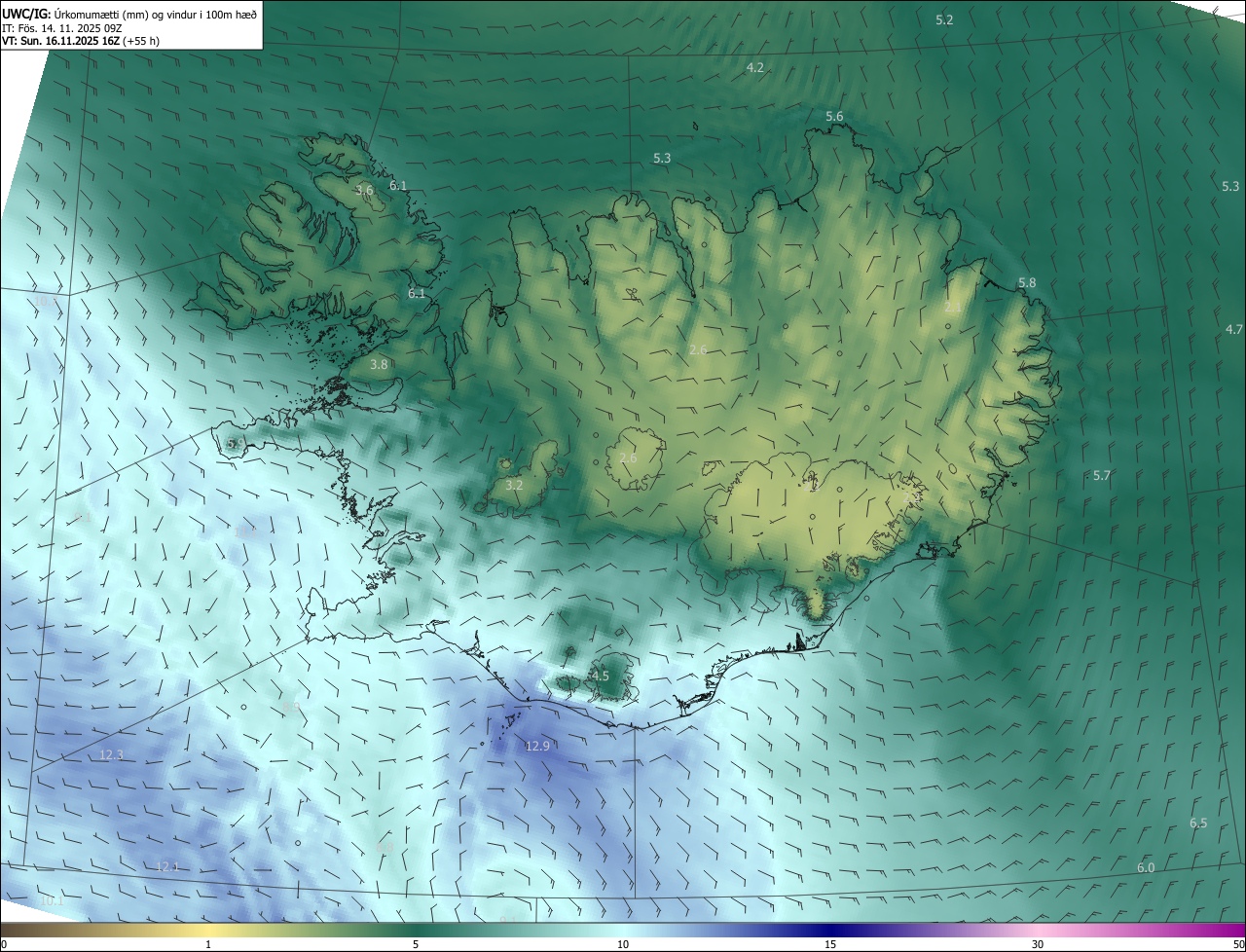This screenshot has height=952, width=1246.
Task: Select the 2.1 value in northeast Iceland
Action: click(x=953, y=308)
